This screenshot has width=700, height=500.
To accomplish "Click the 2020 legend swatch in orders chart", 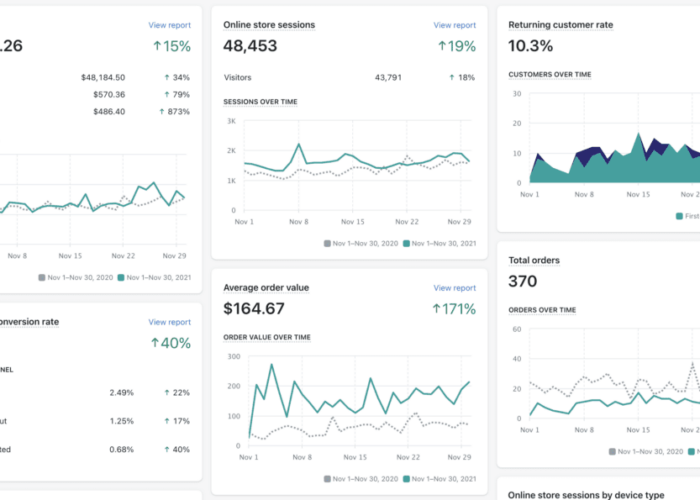I will pos(612,452).
